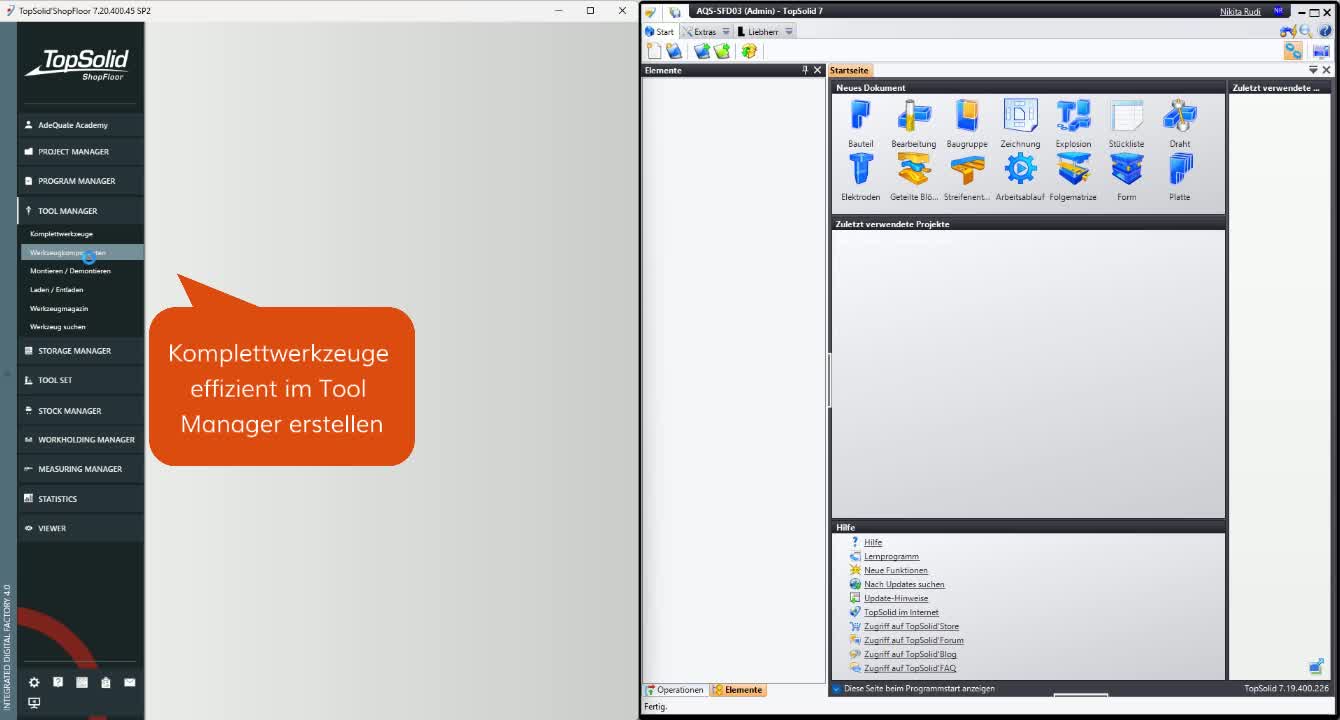Viewport: 1340px width, 720px height.
Task: Create a new Elektroden document
Action: click(860, 177)
